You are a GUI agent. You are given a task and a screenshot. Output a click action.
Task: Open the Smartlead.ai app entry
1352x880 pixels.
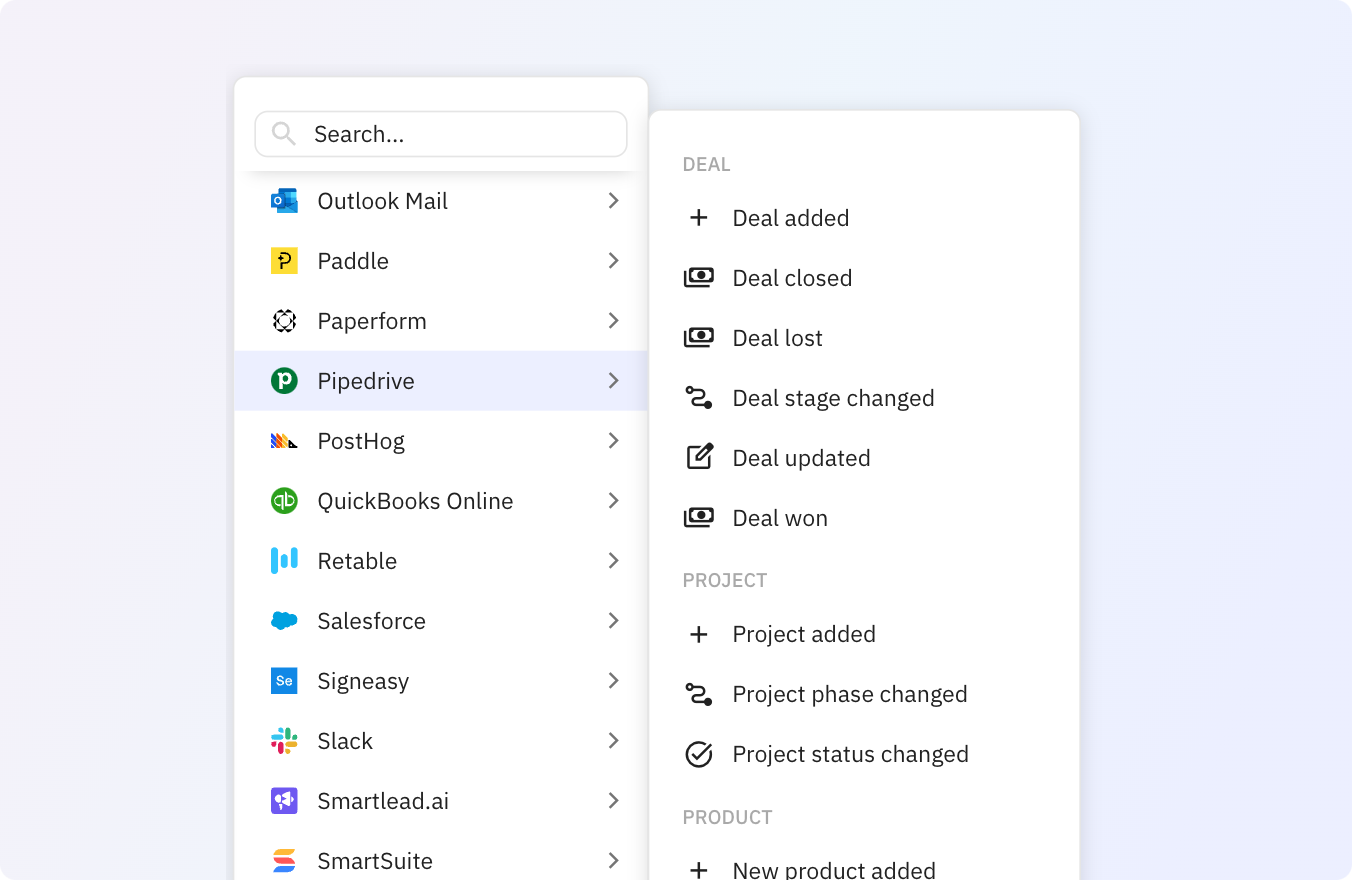pos(441,801)
